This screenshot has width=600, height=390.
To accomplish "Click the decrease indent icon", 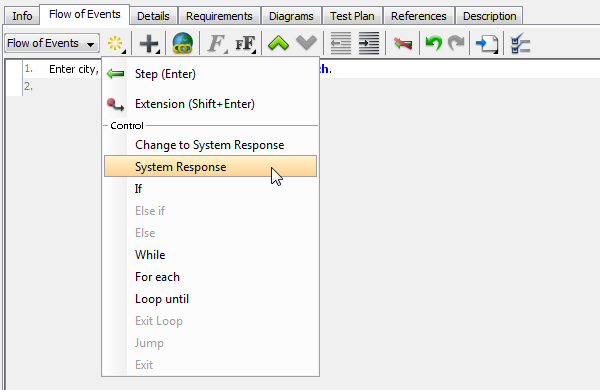I will click(340, 43).
